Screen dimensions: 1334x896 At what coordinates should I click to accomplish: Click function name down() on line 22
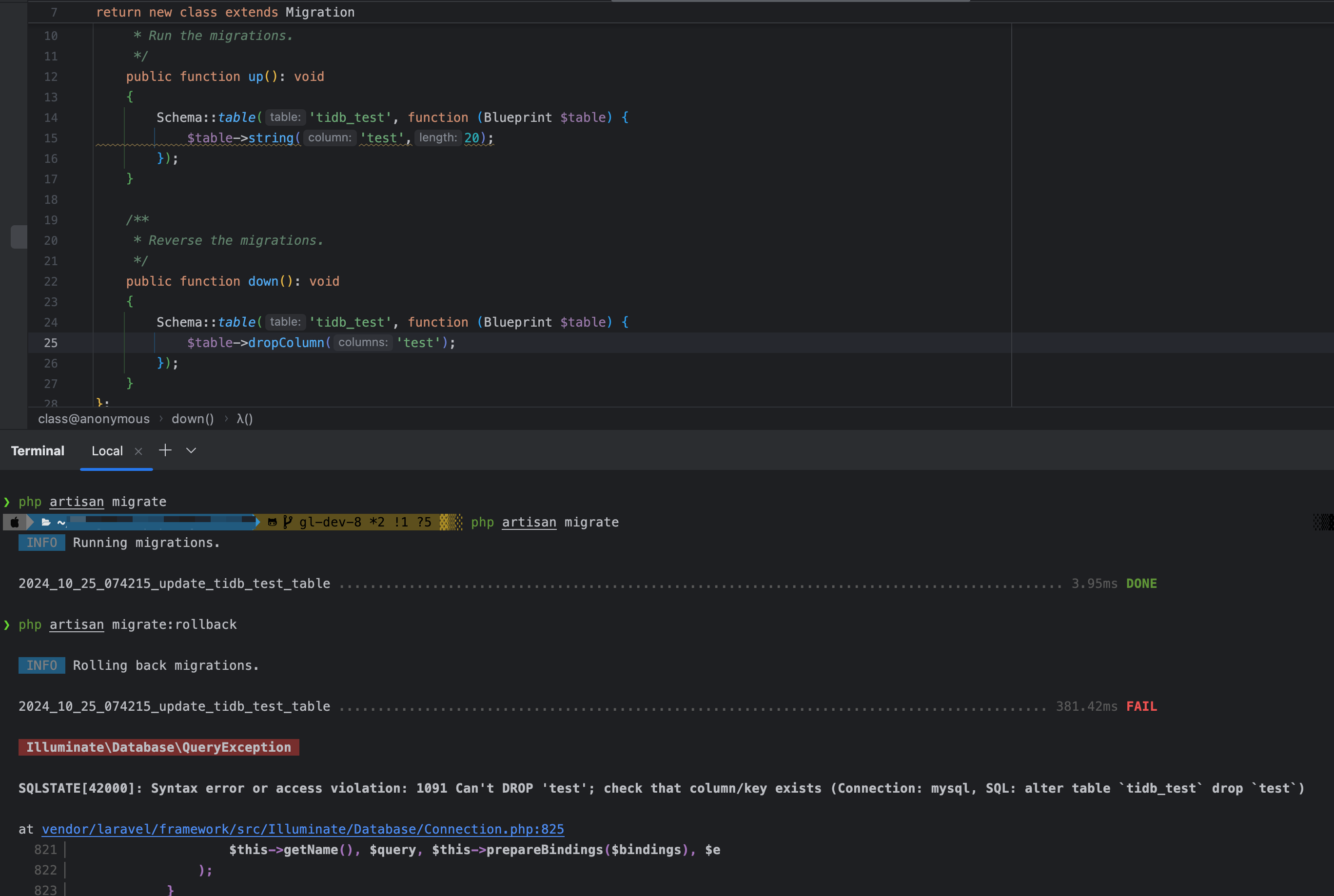point(263,281)
